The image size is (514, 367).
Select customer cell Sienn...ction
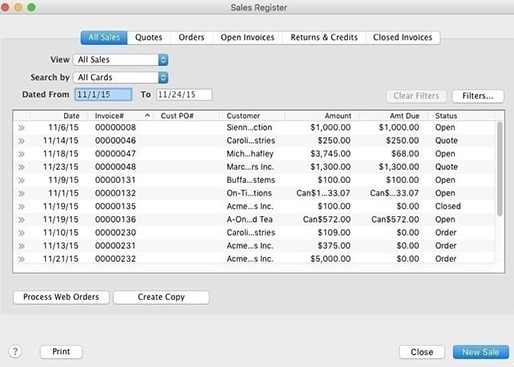click(x=249, y=127)
